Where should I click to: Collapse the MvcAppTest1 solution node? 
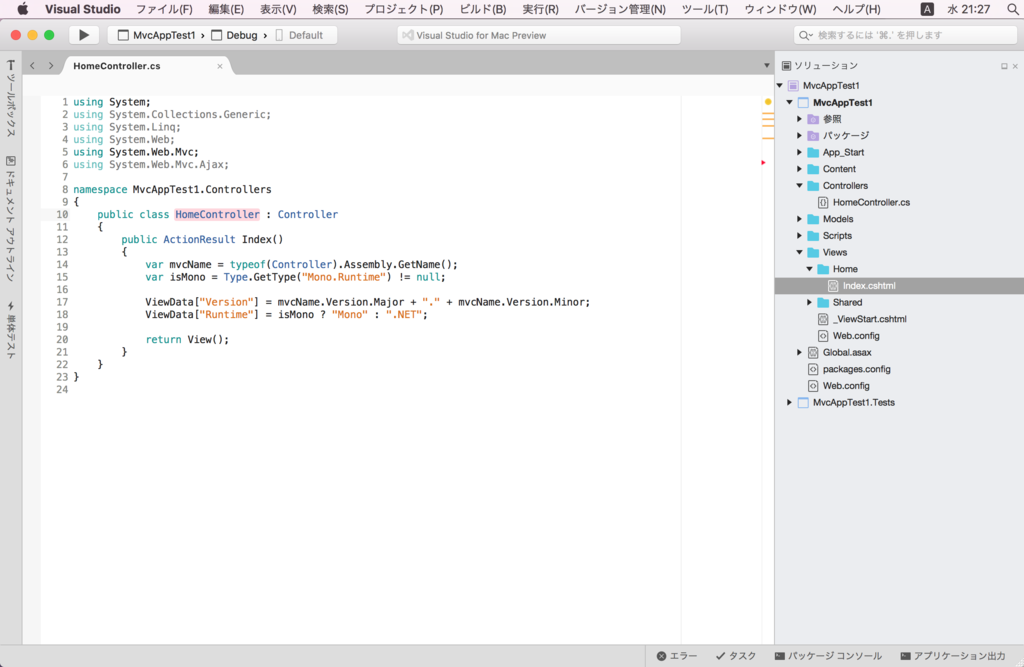point(780,86)
